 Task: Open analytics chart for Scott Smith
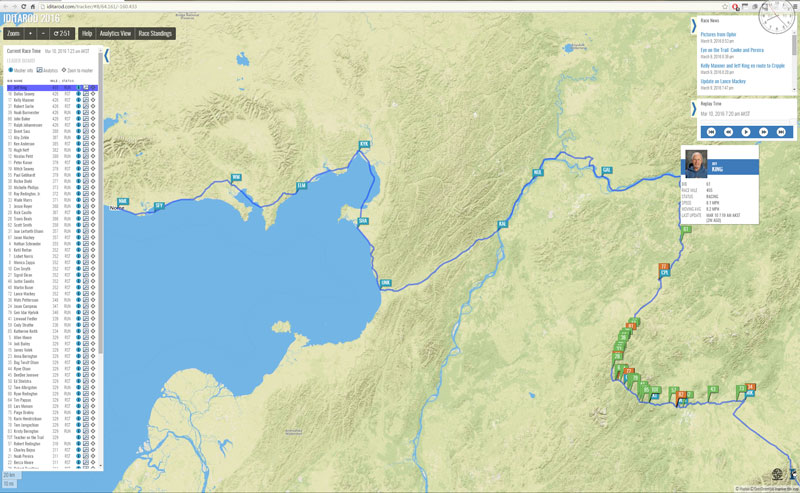point(86,225)
